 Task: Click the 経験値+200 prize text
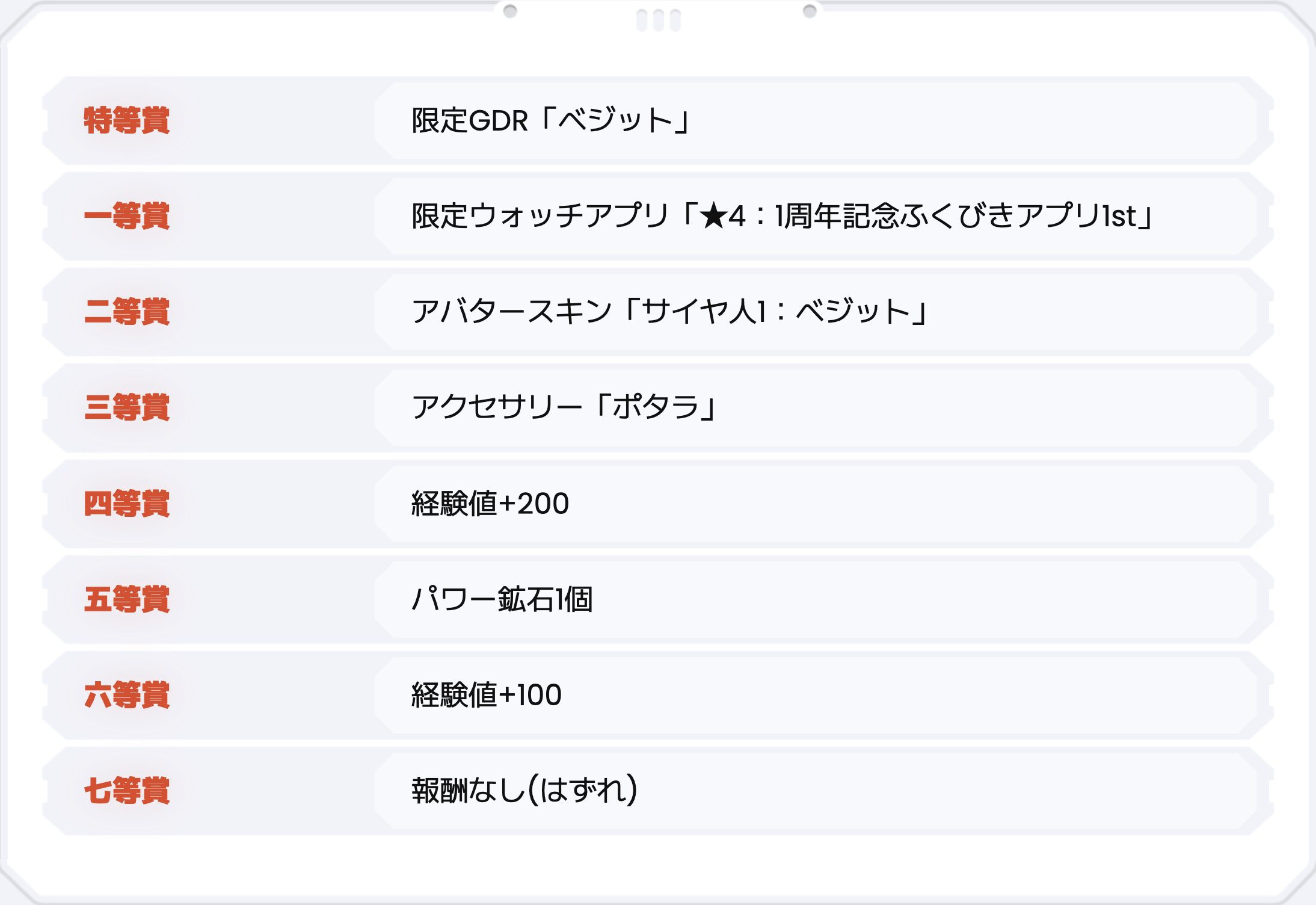pos(490,504)
